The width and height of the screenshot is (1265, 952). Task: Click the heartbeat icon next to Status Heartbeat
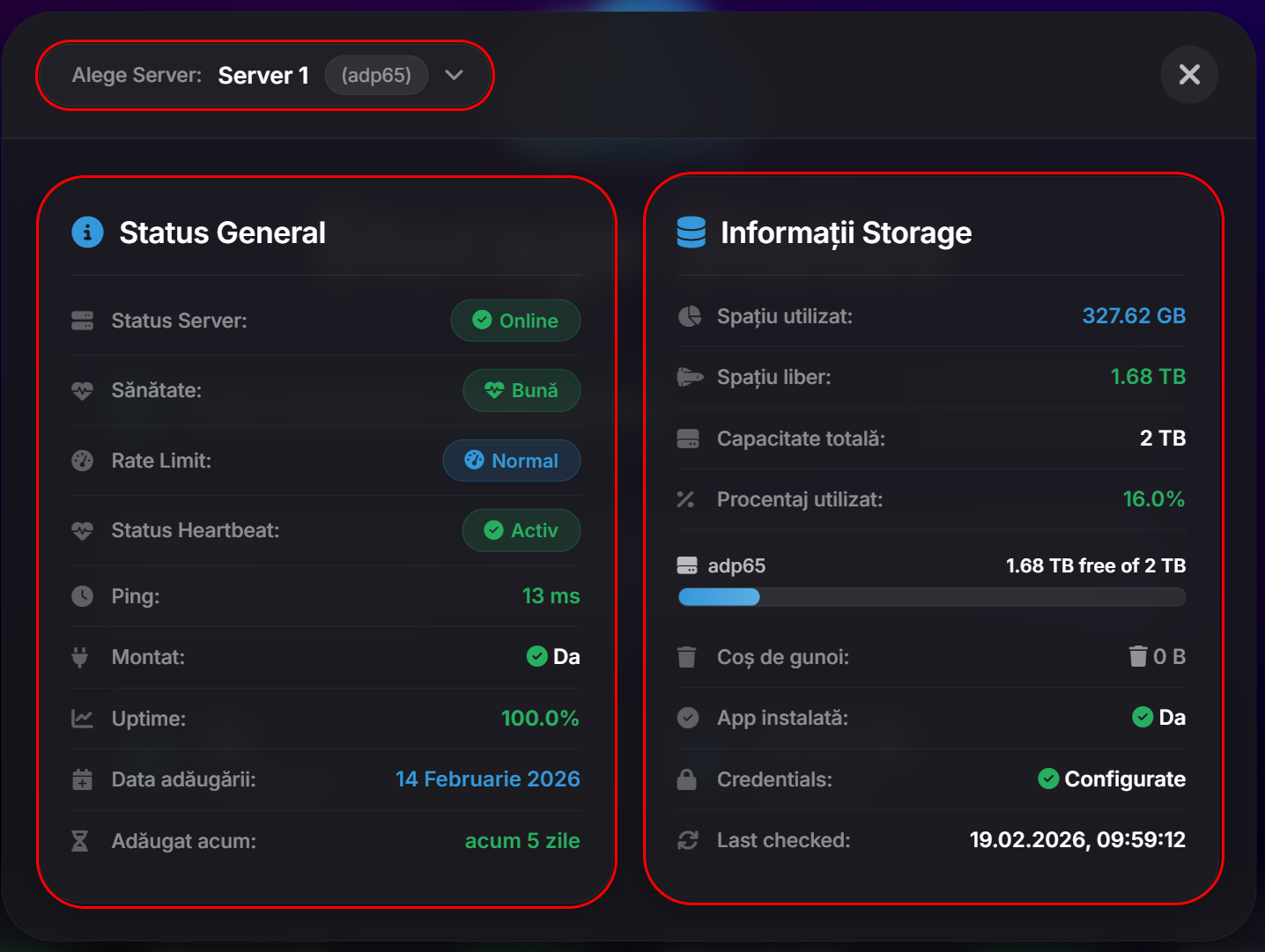82,530
